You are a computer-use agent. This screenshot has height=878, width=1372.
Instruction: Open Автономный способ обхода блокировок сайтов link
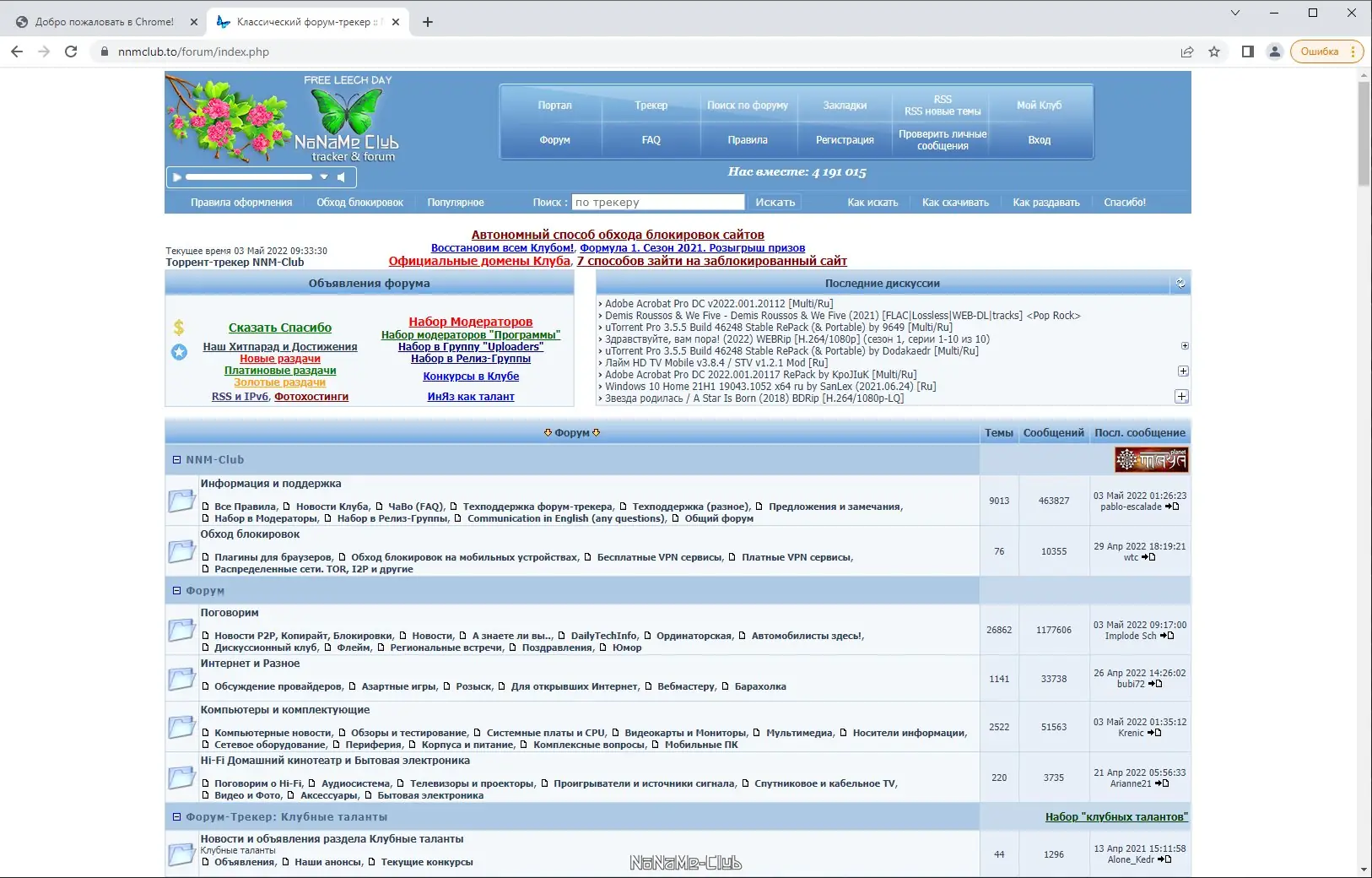tap(618, 235)
